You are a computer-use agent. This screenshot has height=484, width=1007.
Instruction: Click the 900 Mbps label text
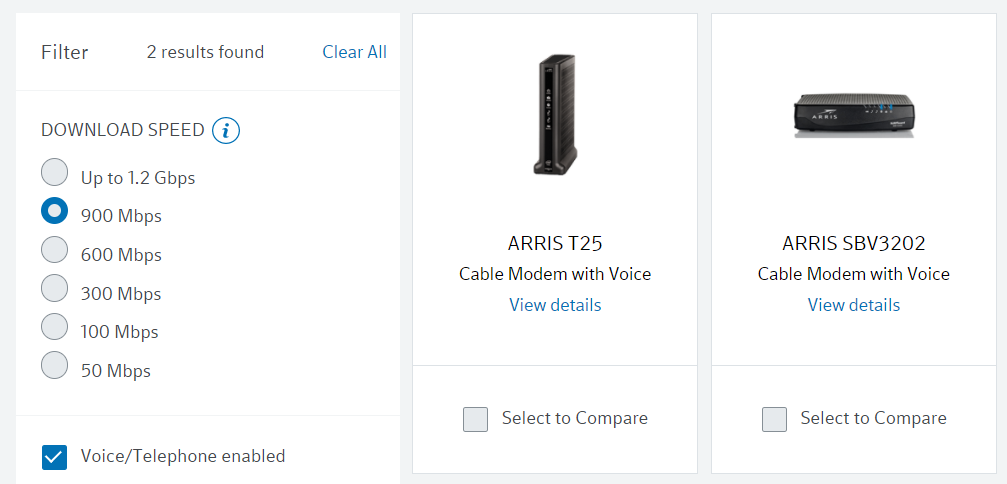tap(121, 216)
